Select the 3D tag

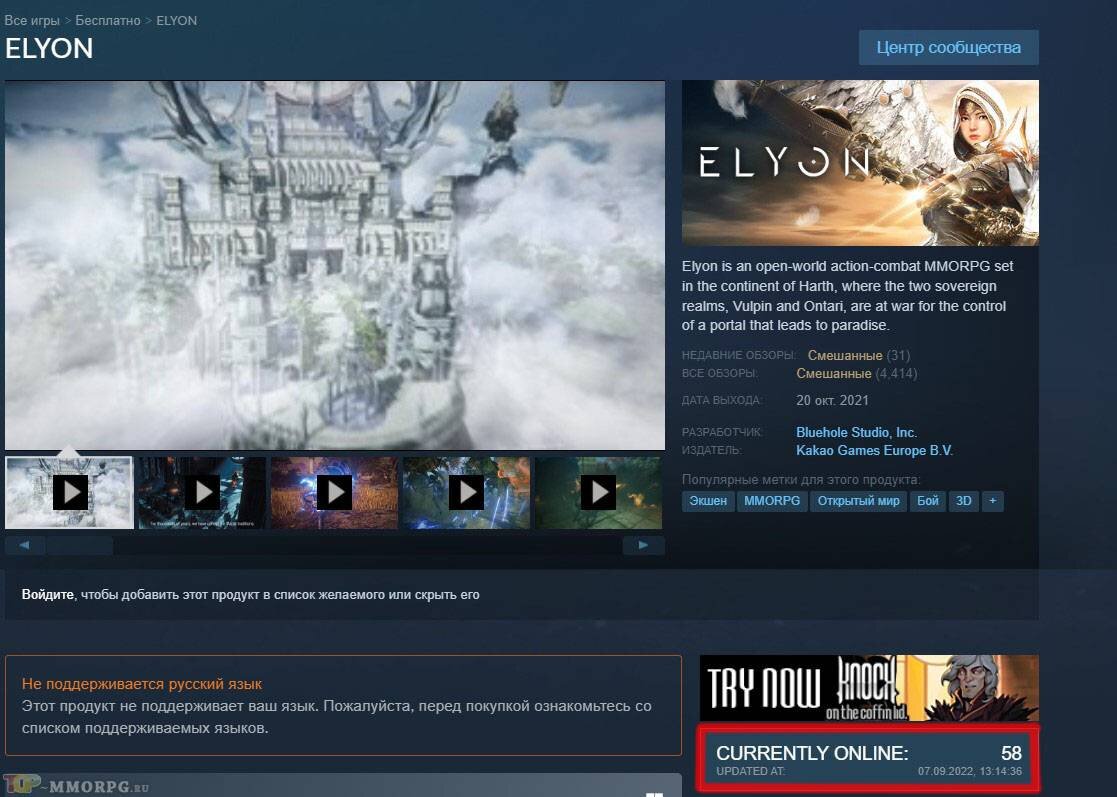coord(963,501)
